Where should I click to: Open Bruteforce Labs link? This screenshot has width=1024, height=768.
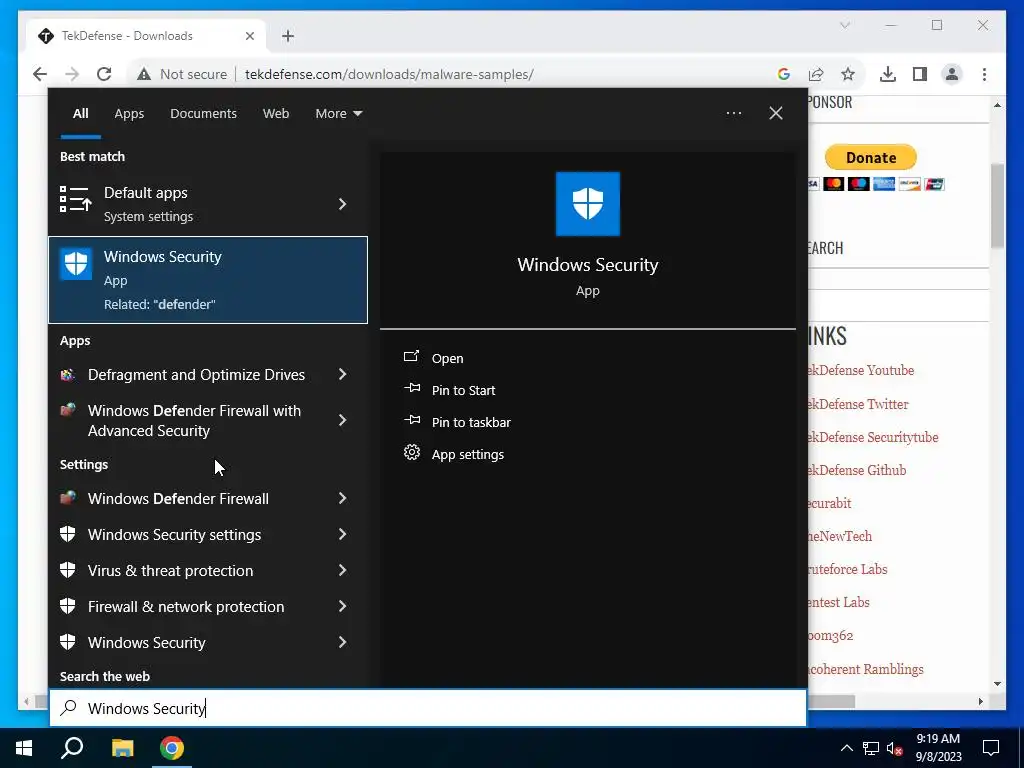tap(848, 569)
